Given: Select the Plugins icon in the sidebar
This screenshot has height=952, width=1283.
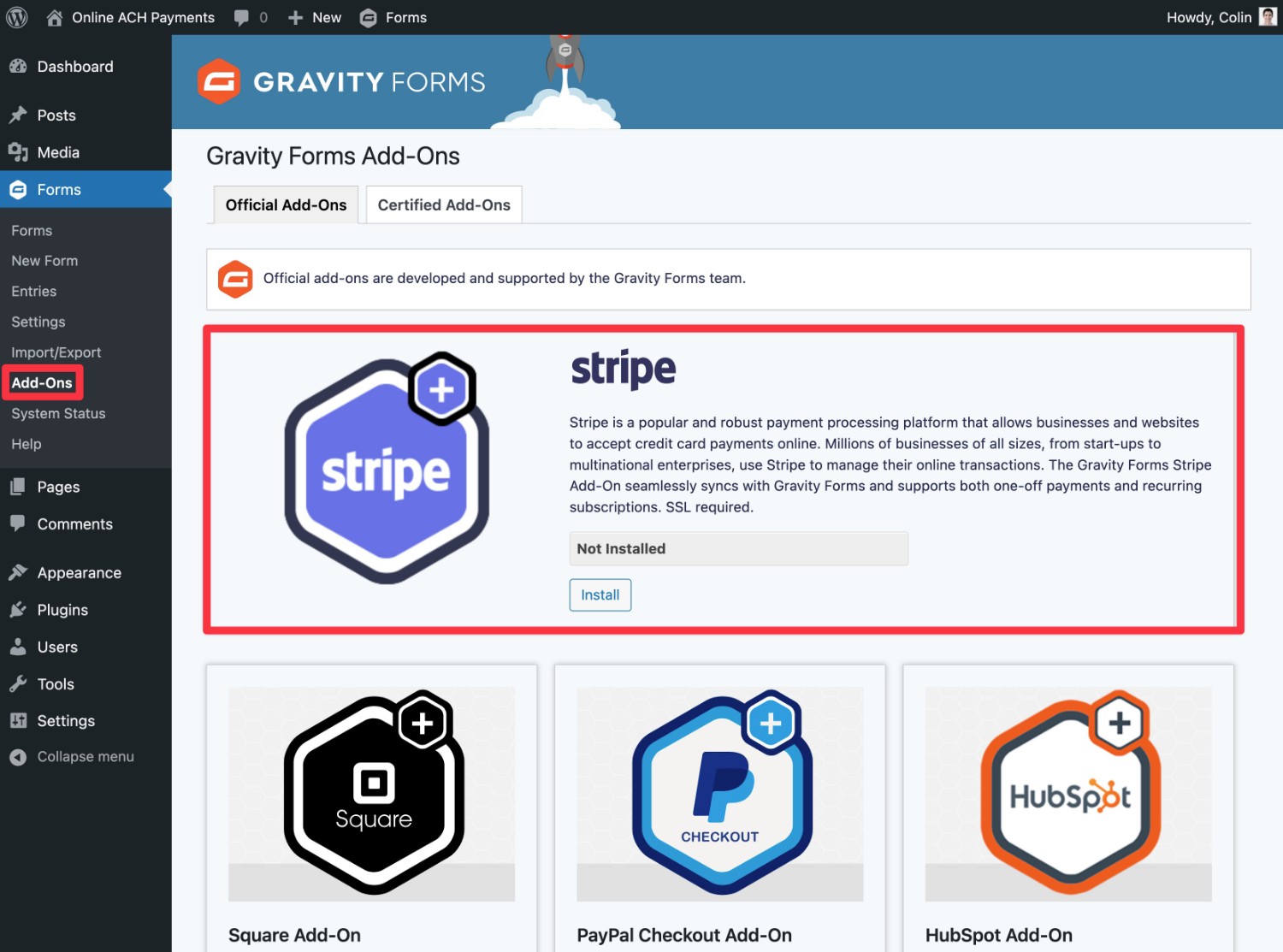Looking at the screenshot, I should point(18,610).
